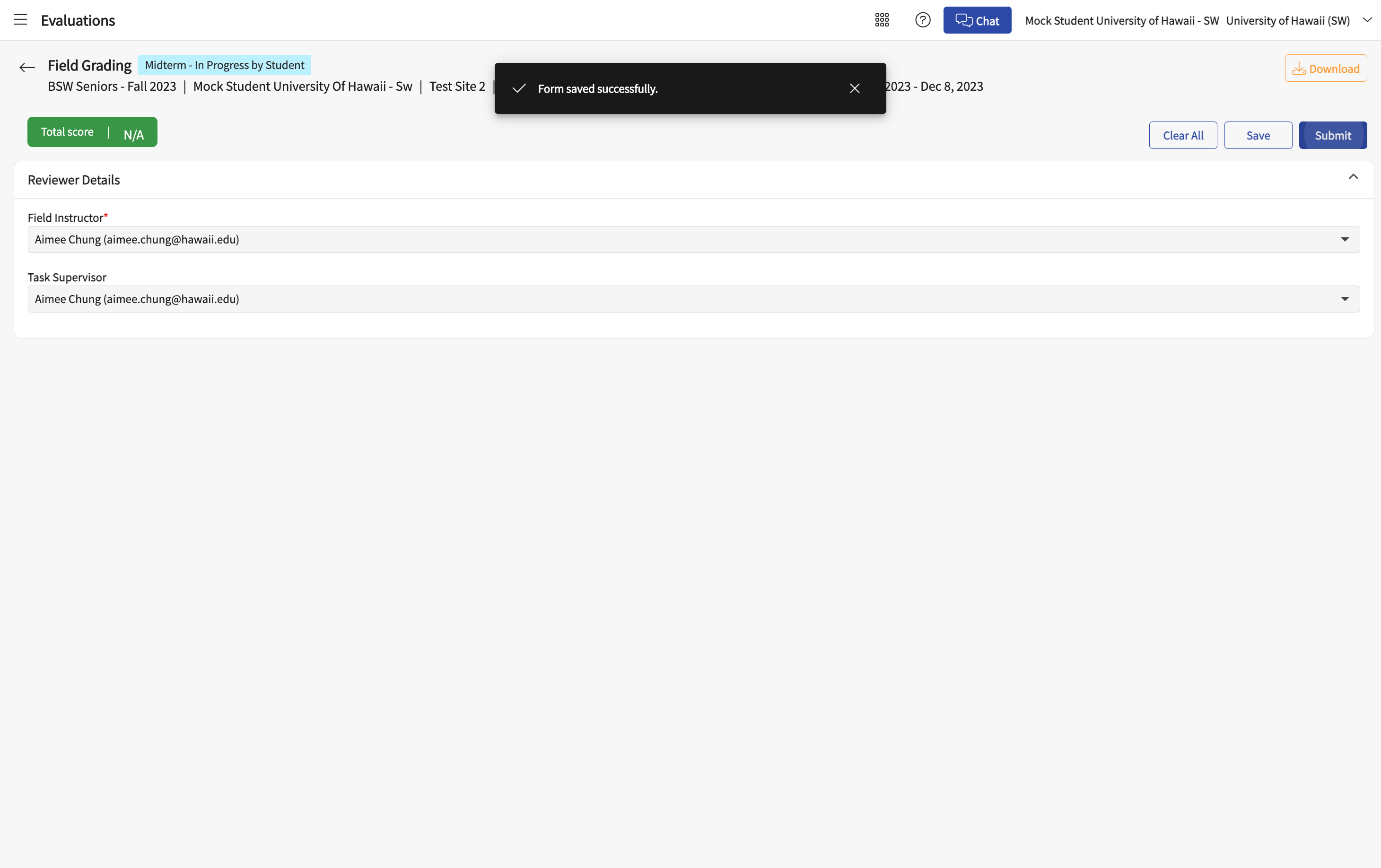
Task: Open the help question mark icon
Action: [x=922, y=20]
